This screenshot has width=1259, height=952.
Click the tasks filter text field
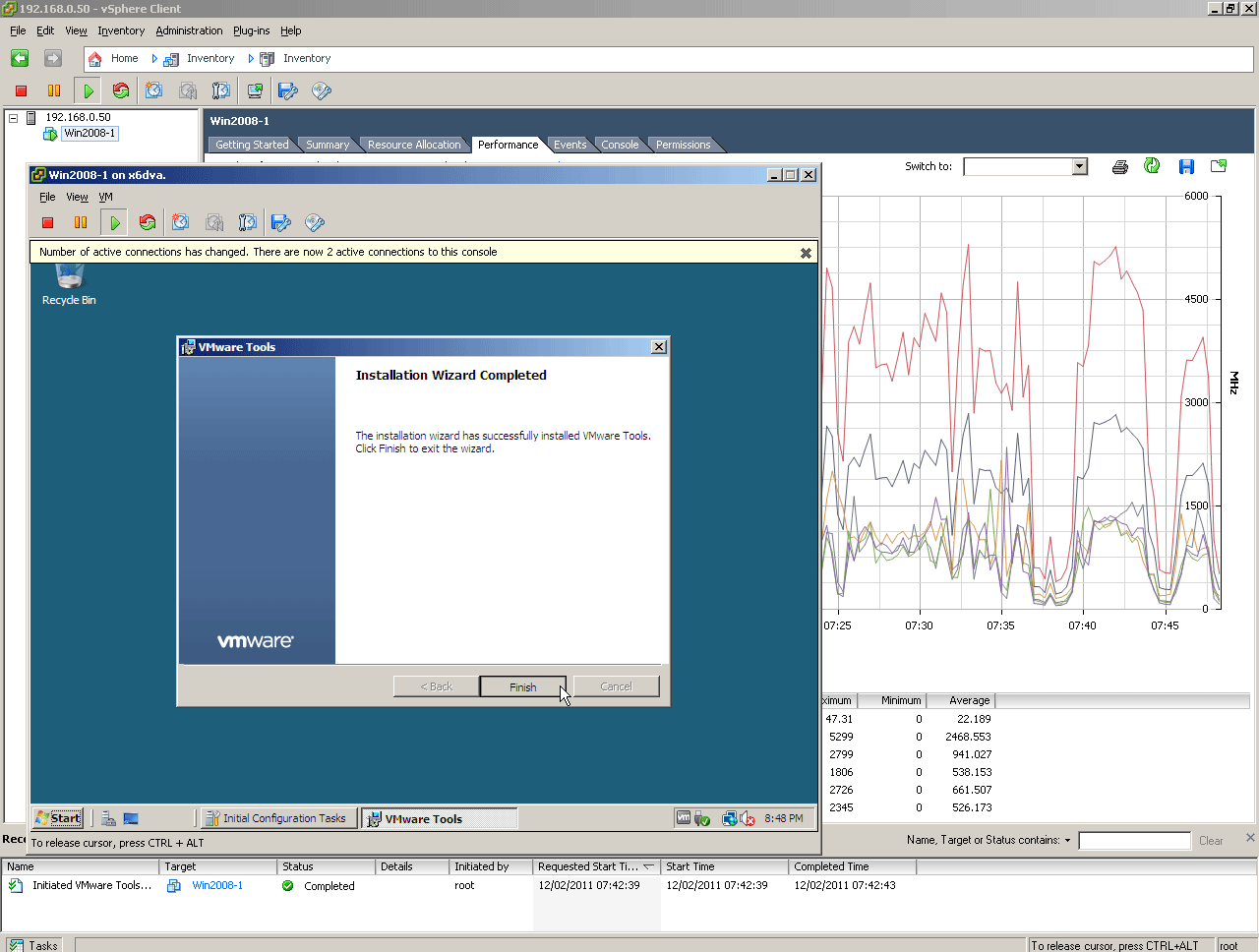pyautogui.click(x=1134, y=840)
